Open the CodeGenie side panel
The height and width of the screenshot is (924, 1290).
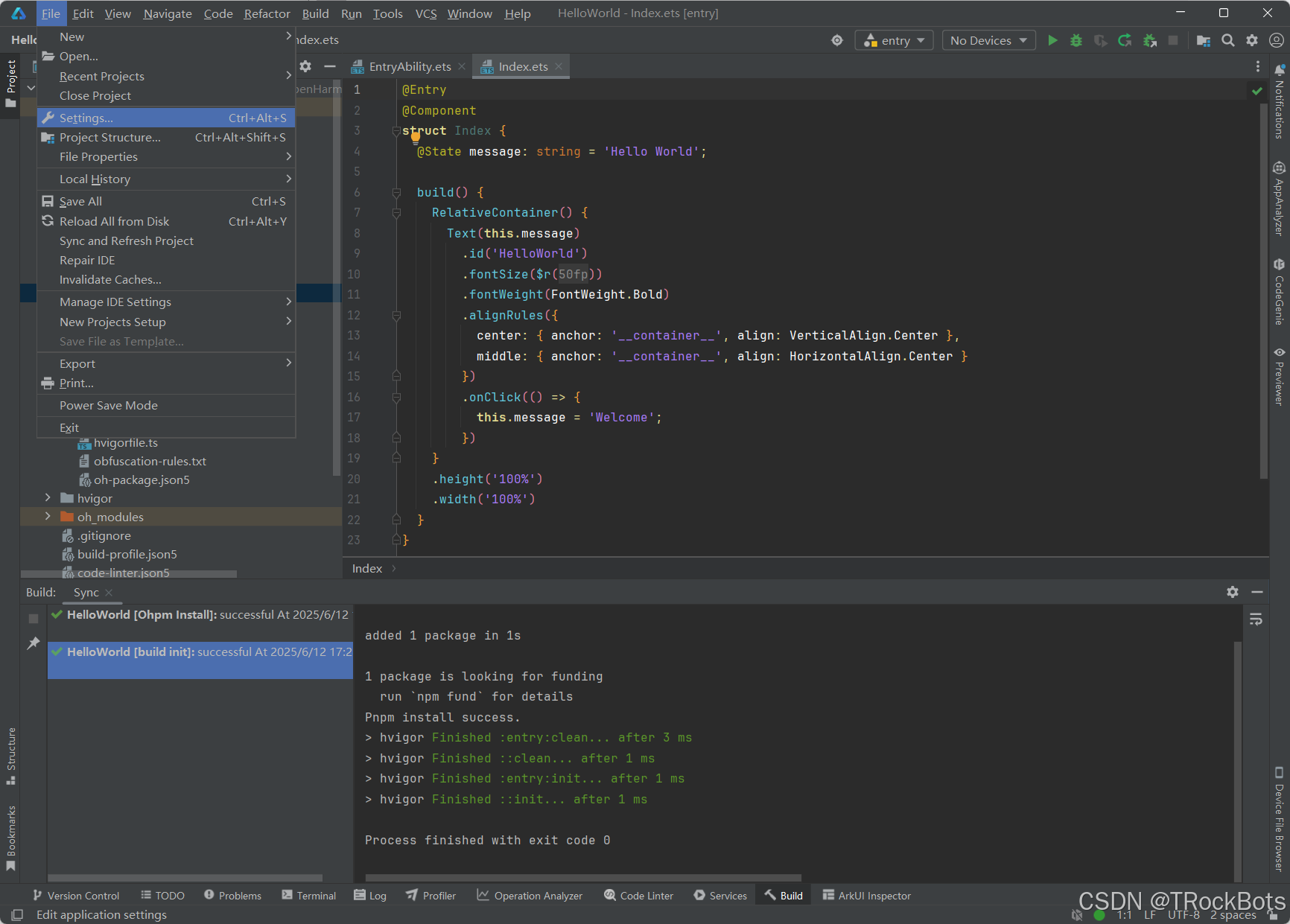click(x=1279, y=291)
